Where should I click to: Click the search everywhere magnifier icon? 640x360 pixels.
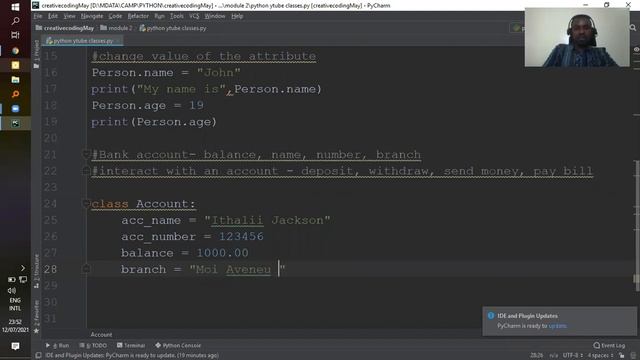[x=633, y=27]
